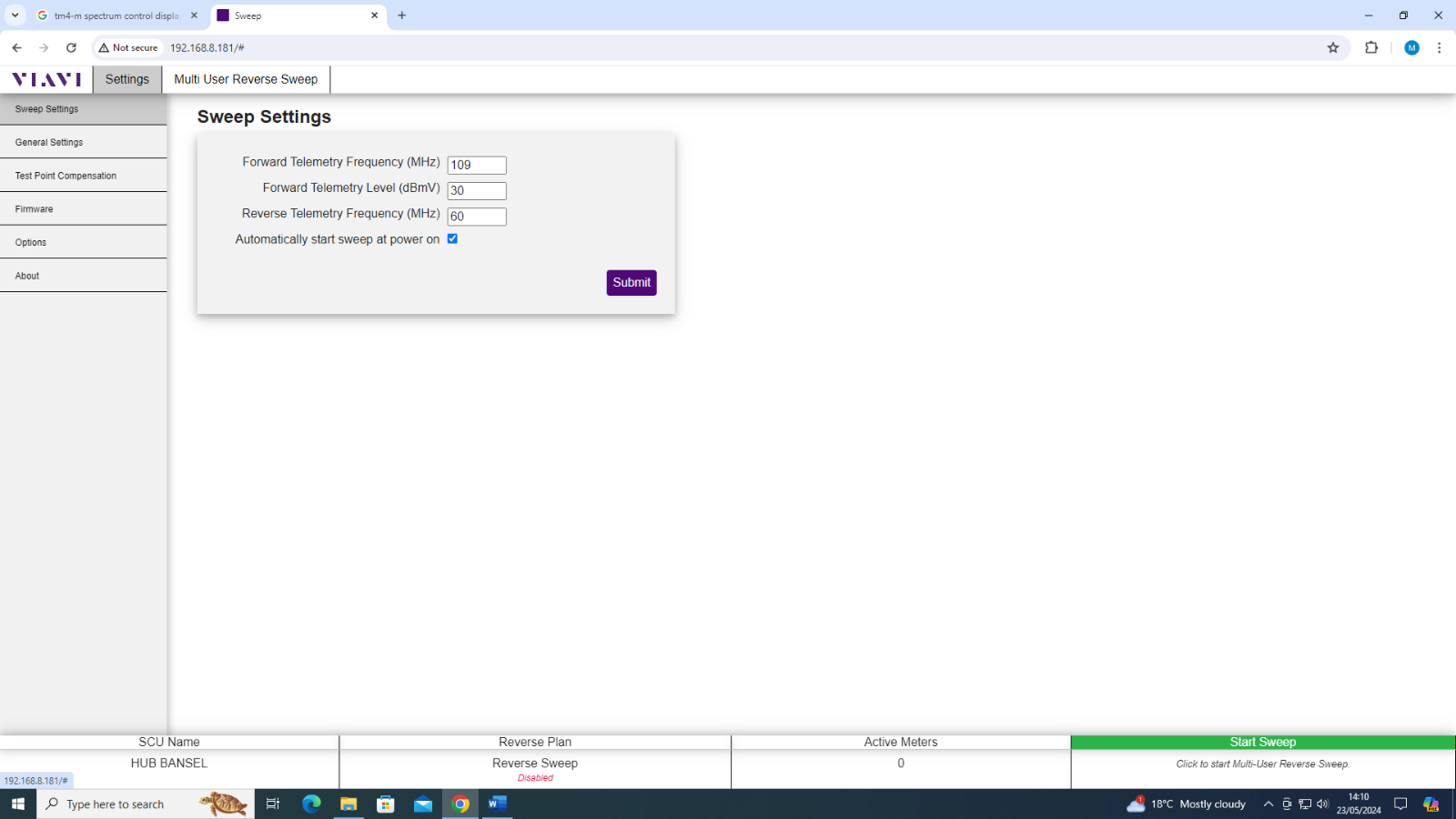Viewport: 1456px width, 819px height.
Task: Expand the browser tab search dropdown
Action: pyautogui.click(x=15, y=15)
